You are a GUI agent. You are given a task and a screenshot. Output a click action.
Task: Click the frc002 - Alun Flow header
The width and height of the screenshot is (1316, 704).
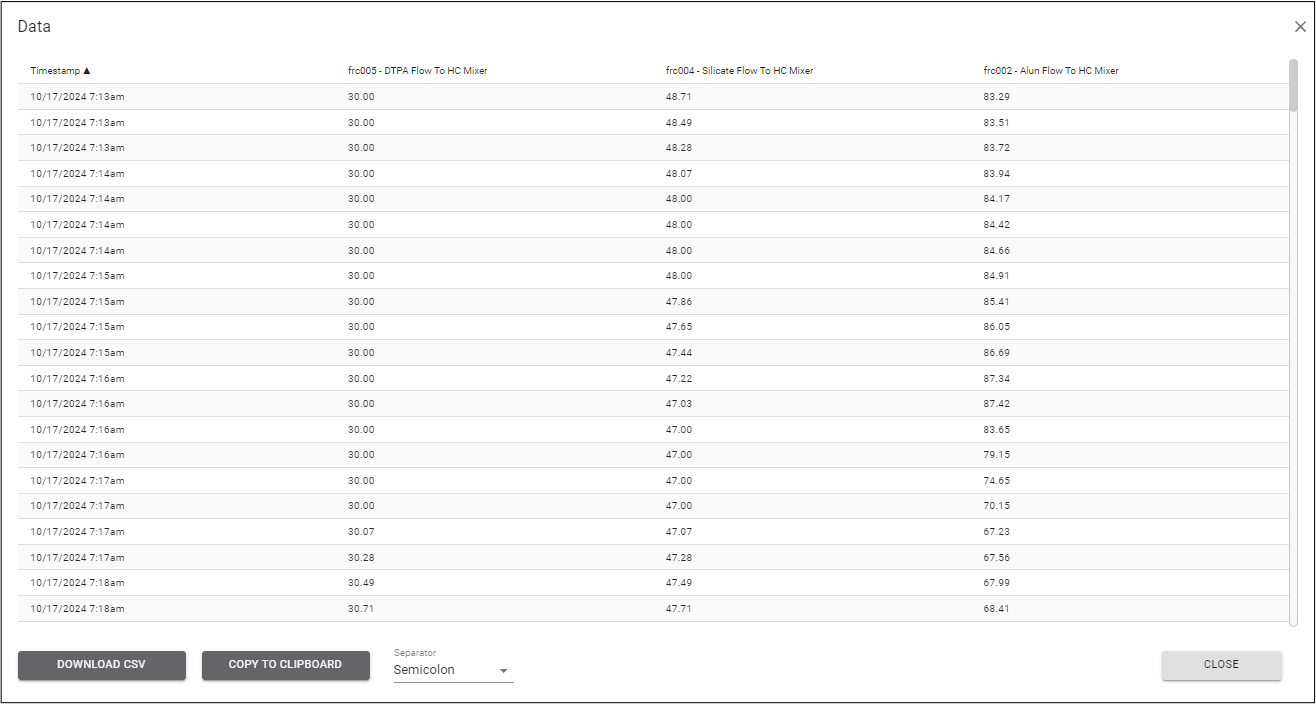[x=1051, y=70]
